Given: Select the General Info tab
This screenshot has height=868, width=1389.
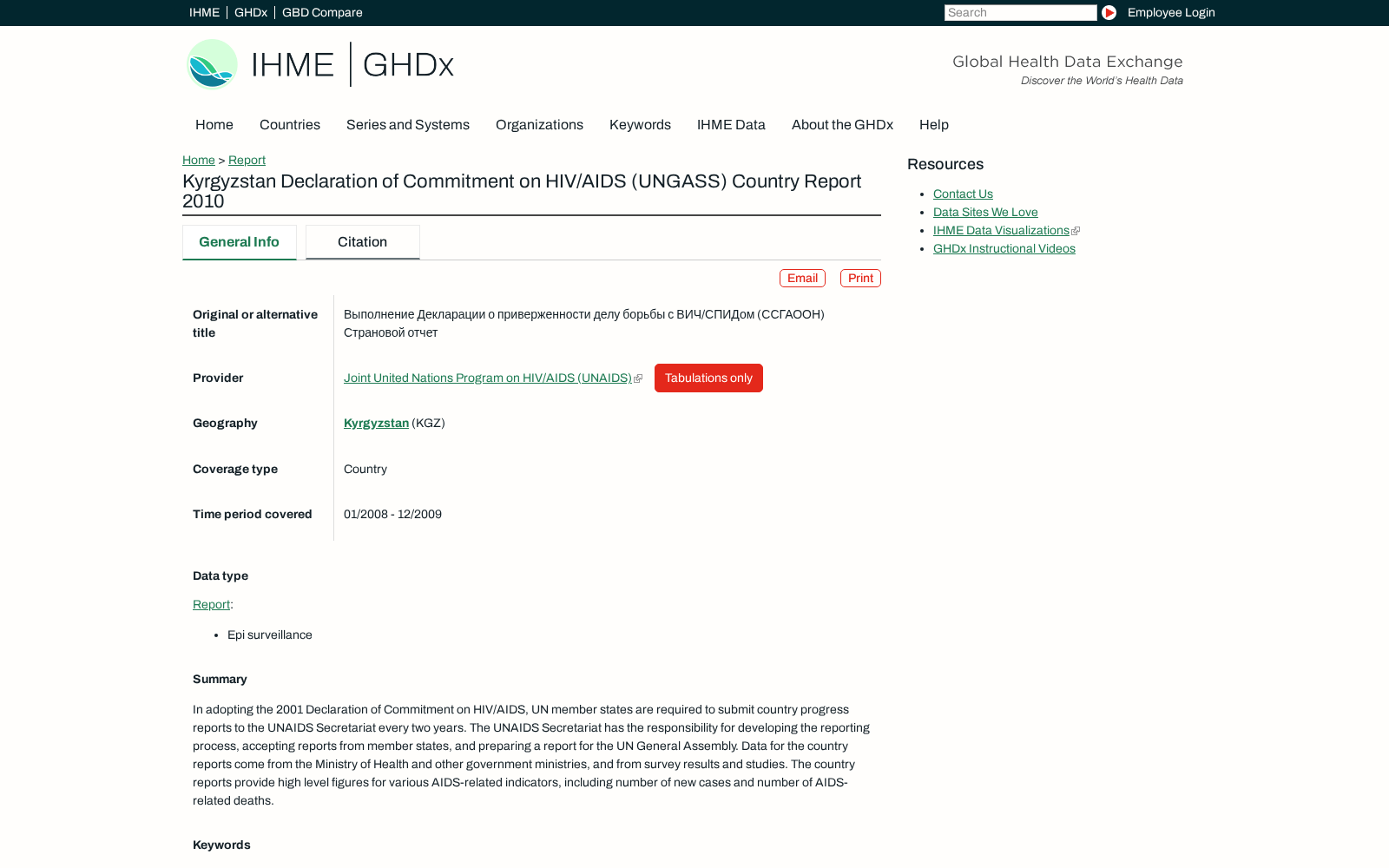Looking at the screenshot, I should (240, 242).
